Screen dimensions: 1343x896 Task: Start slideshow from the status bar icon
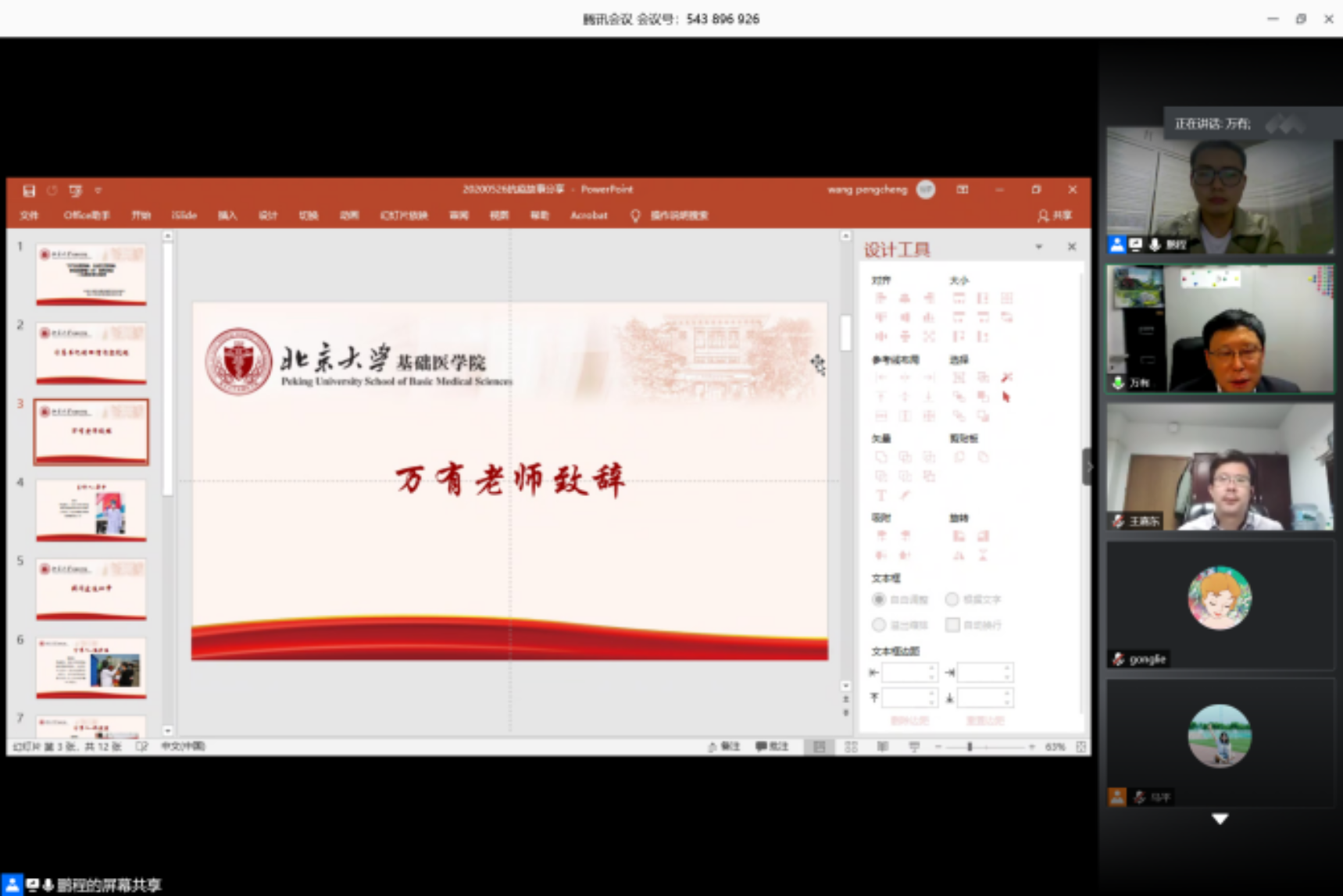pos(913,747)
